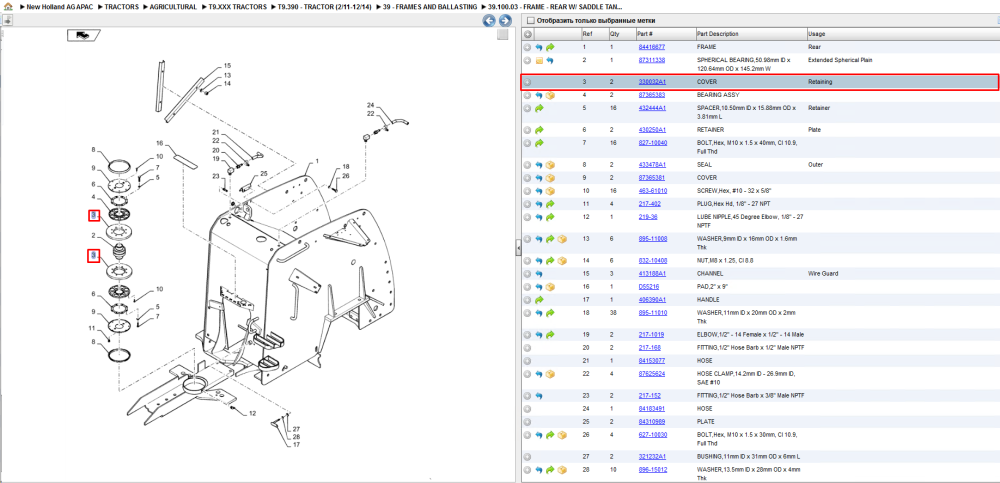Click box icon in BOLT 627-10030 row
Viewport: 1000px width, 483px height.
pos(562,435)
